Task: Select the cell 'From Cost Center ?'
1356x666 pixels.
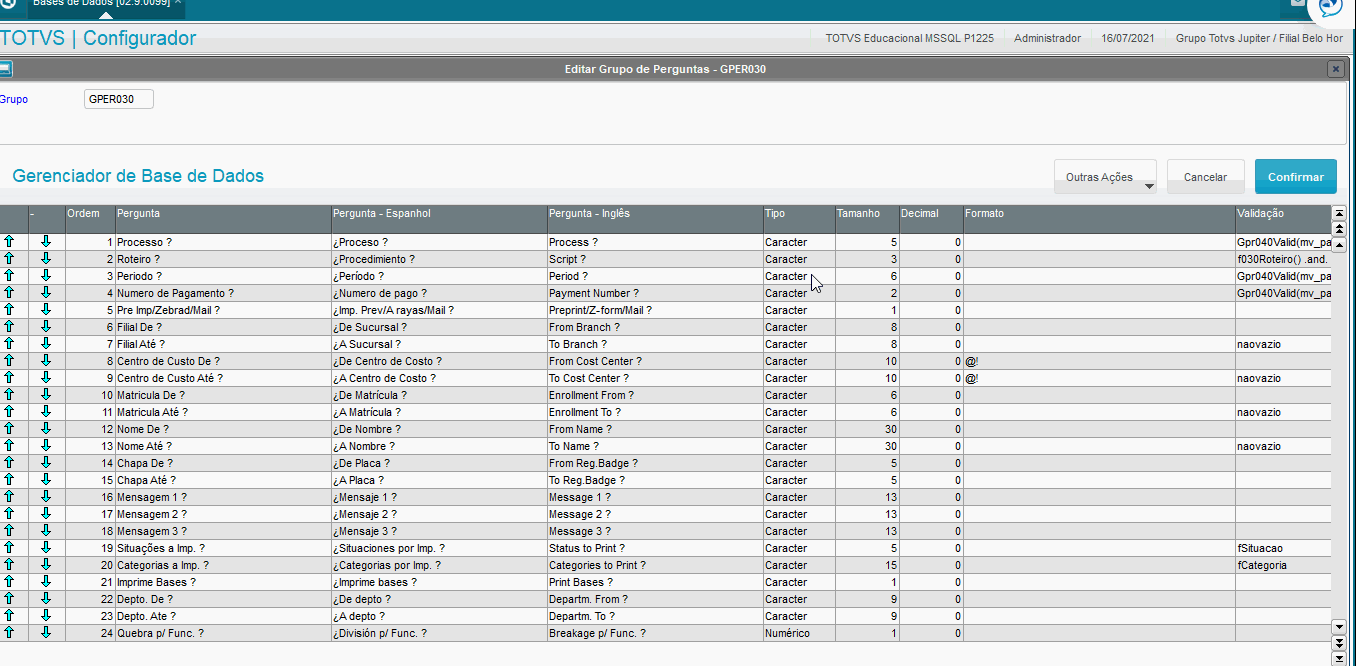Action: [x=654, y=361]
